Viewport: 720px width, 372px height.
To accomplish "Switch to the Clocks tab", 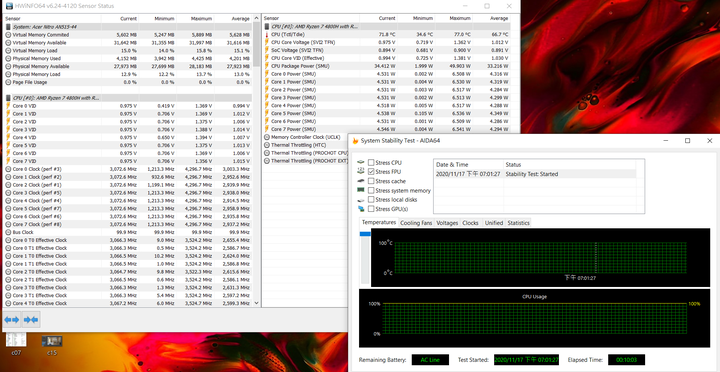I will pos(471,223).
